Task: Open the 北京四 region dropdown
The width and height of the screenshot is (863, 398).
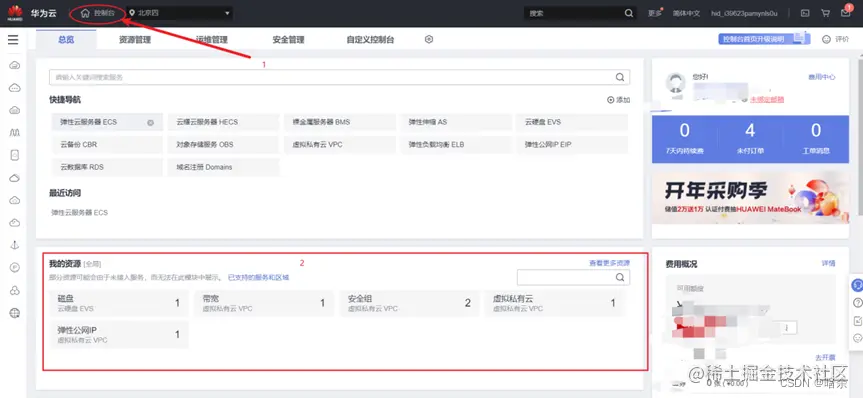Action: coord(179,13)
